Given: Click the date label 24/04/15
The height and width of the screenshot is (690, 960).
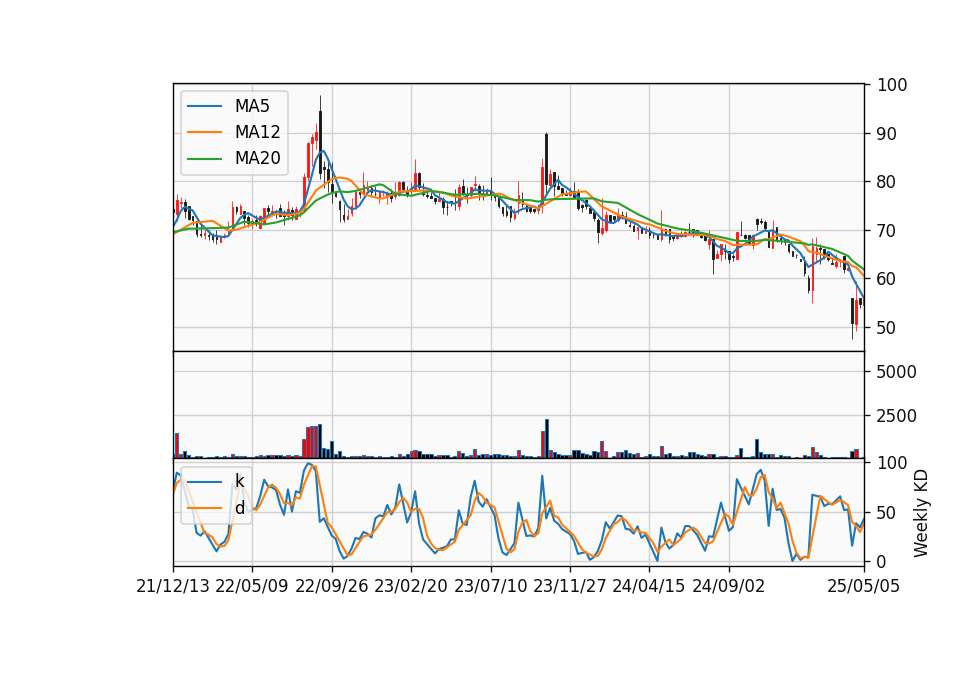Looking at the screenshot, I should pyautogui.click(x=649, y=586).
